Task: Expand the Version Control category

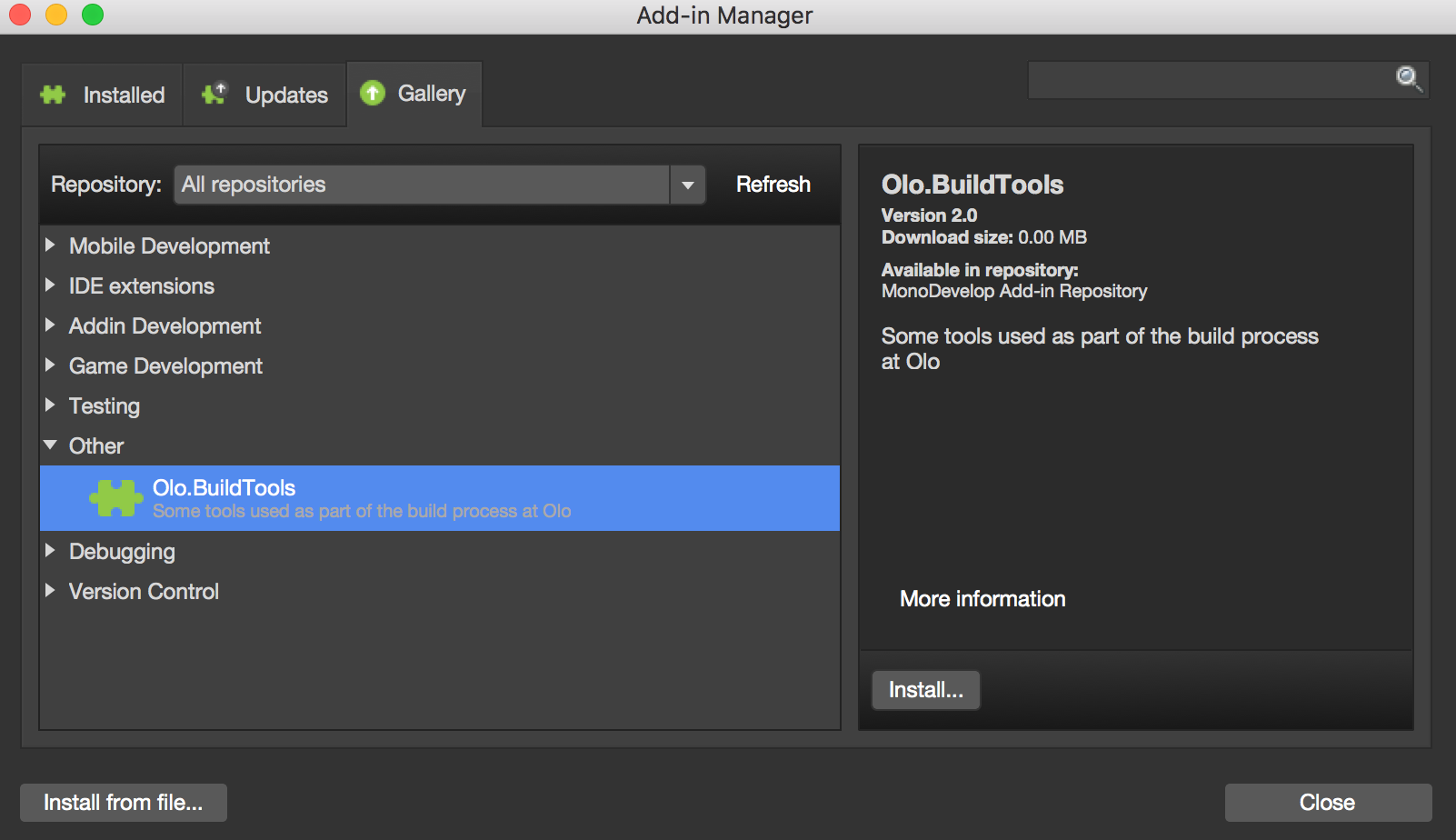Action: coord(50,591)
